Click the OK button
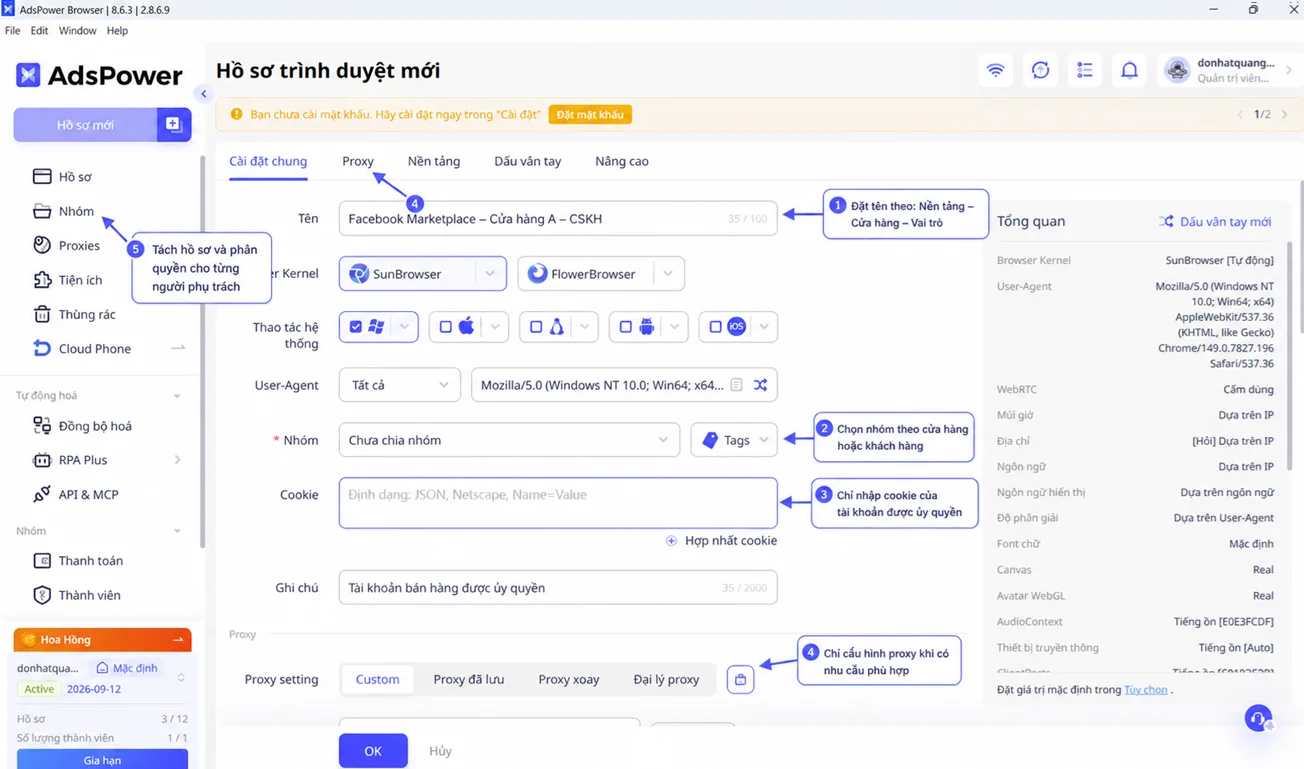This screenshot has width=1304, height=769. tap(373, 751)
